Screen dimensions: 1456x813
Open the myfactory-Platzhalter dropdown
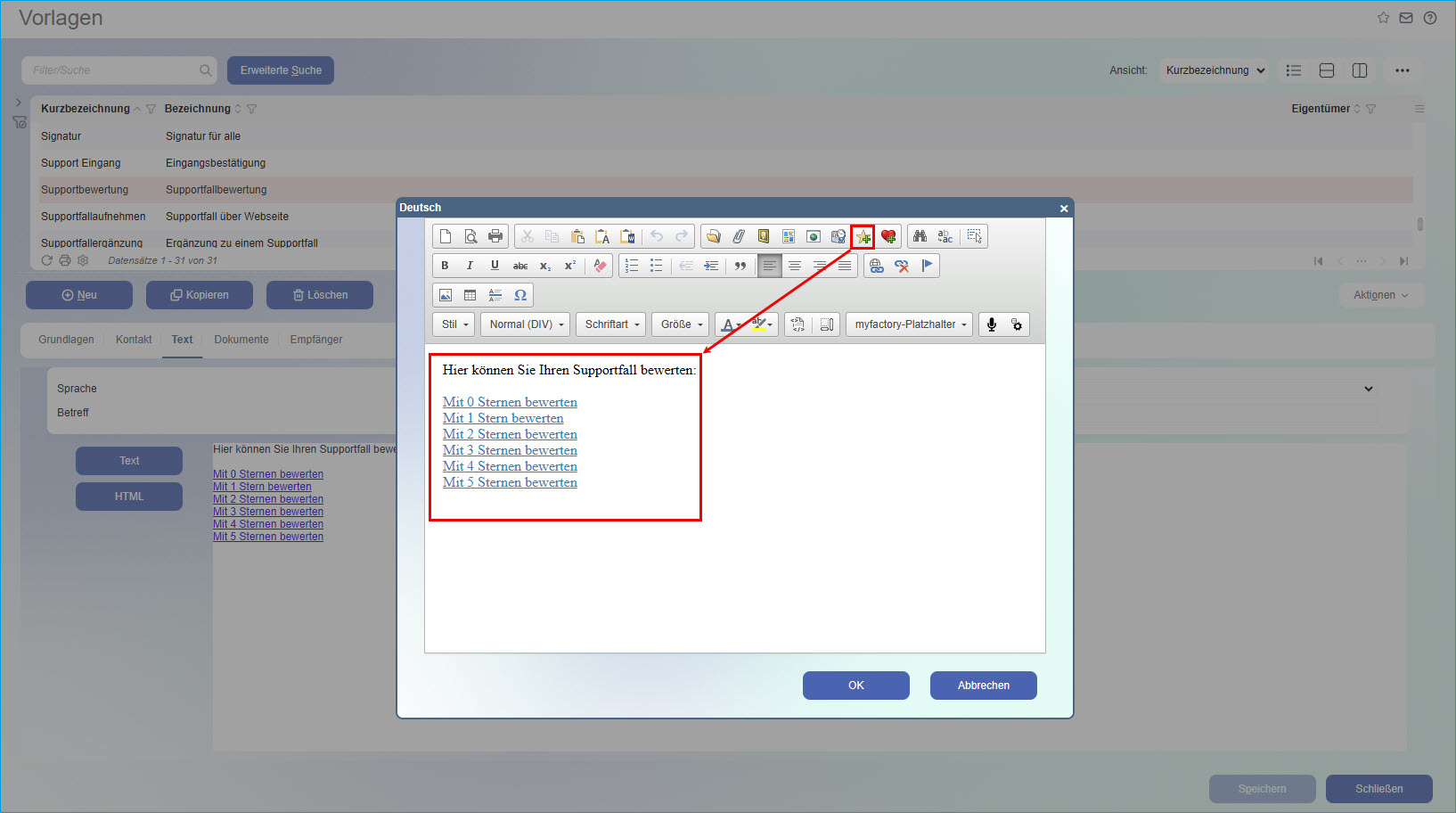(x=910, y=324)
